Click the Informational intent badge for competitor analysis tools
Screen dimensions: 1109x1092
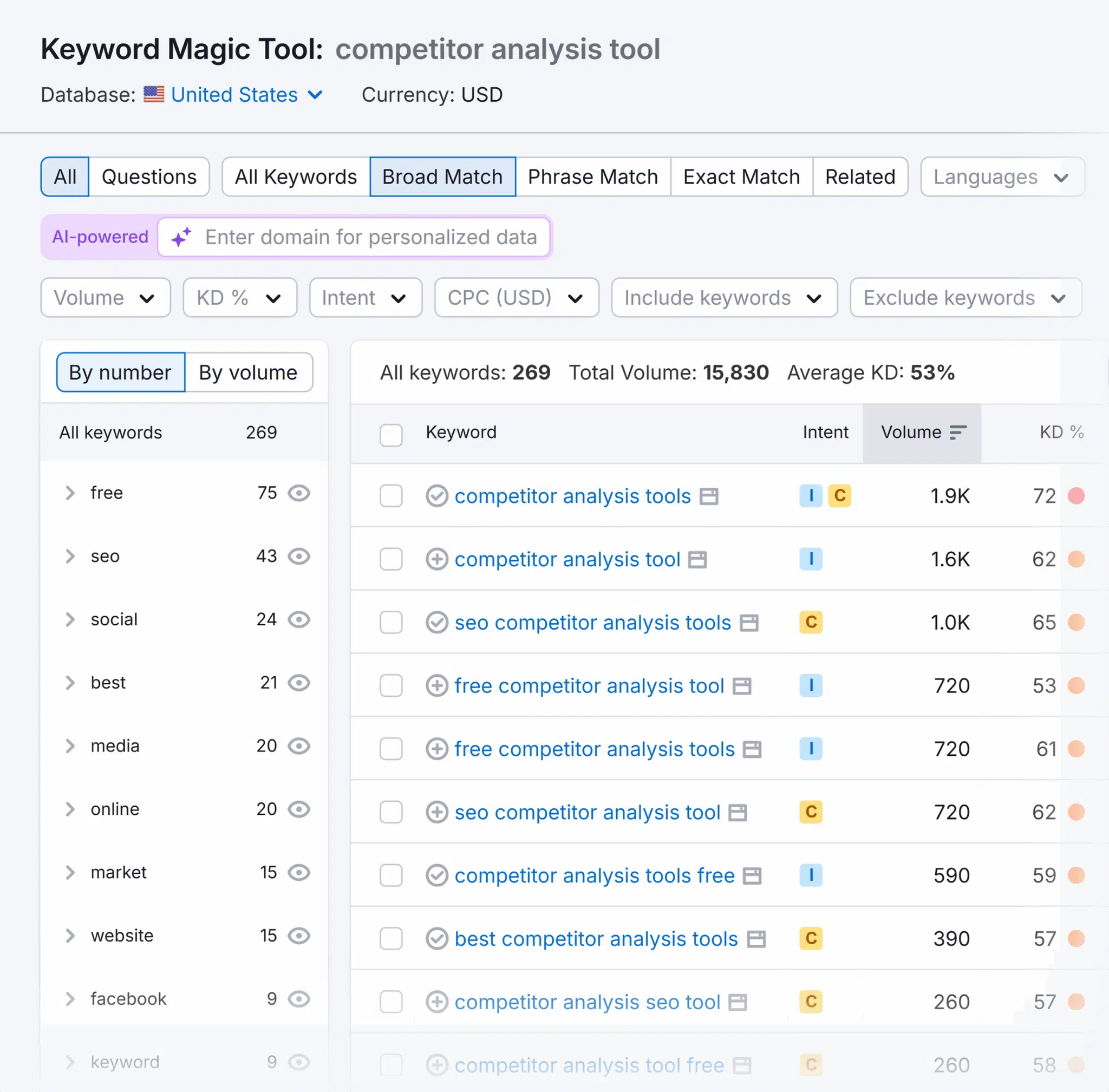[811, 495]
